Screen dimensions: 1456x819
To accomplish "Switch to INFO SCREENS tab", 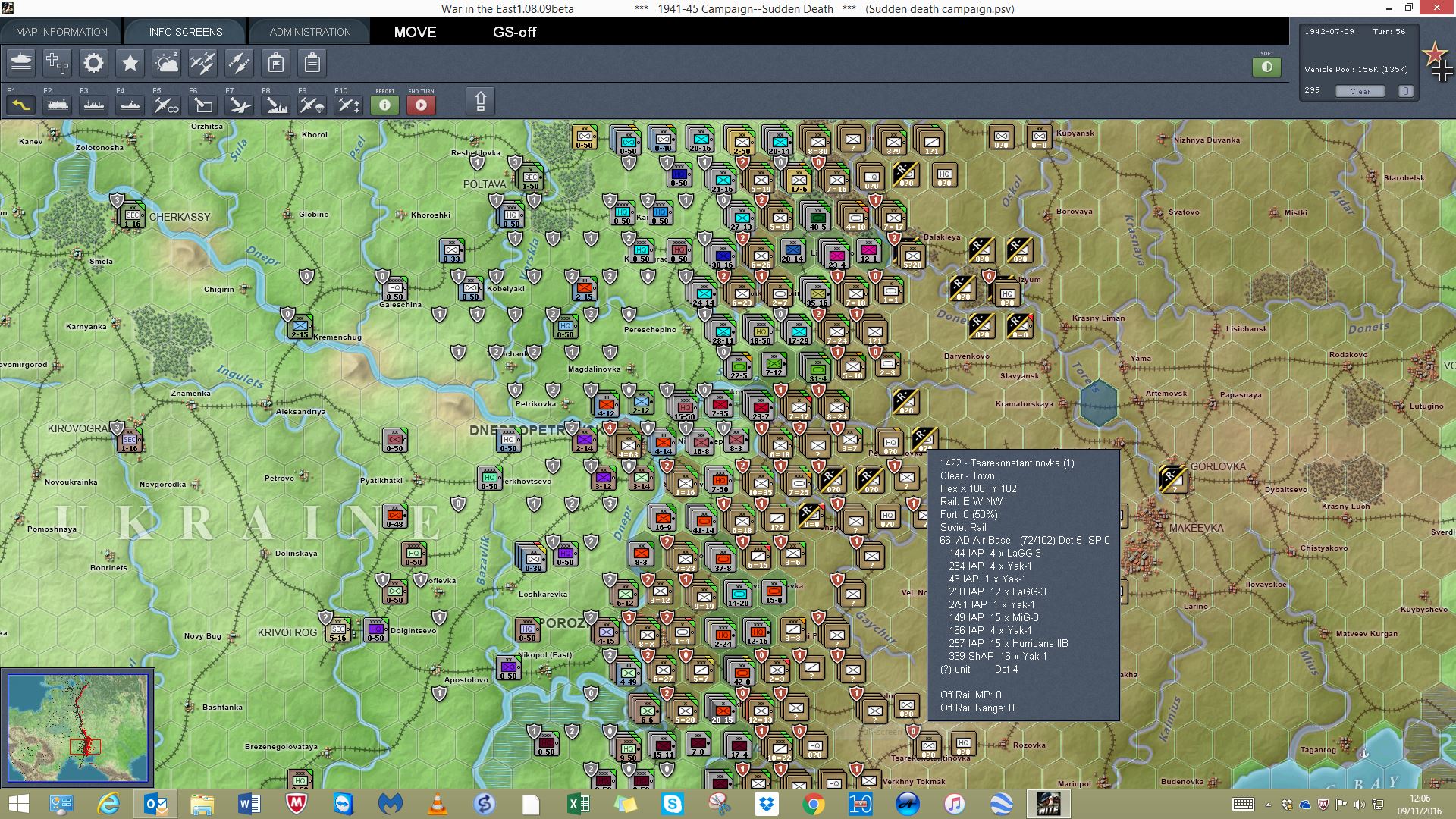I will coord(186,32).
